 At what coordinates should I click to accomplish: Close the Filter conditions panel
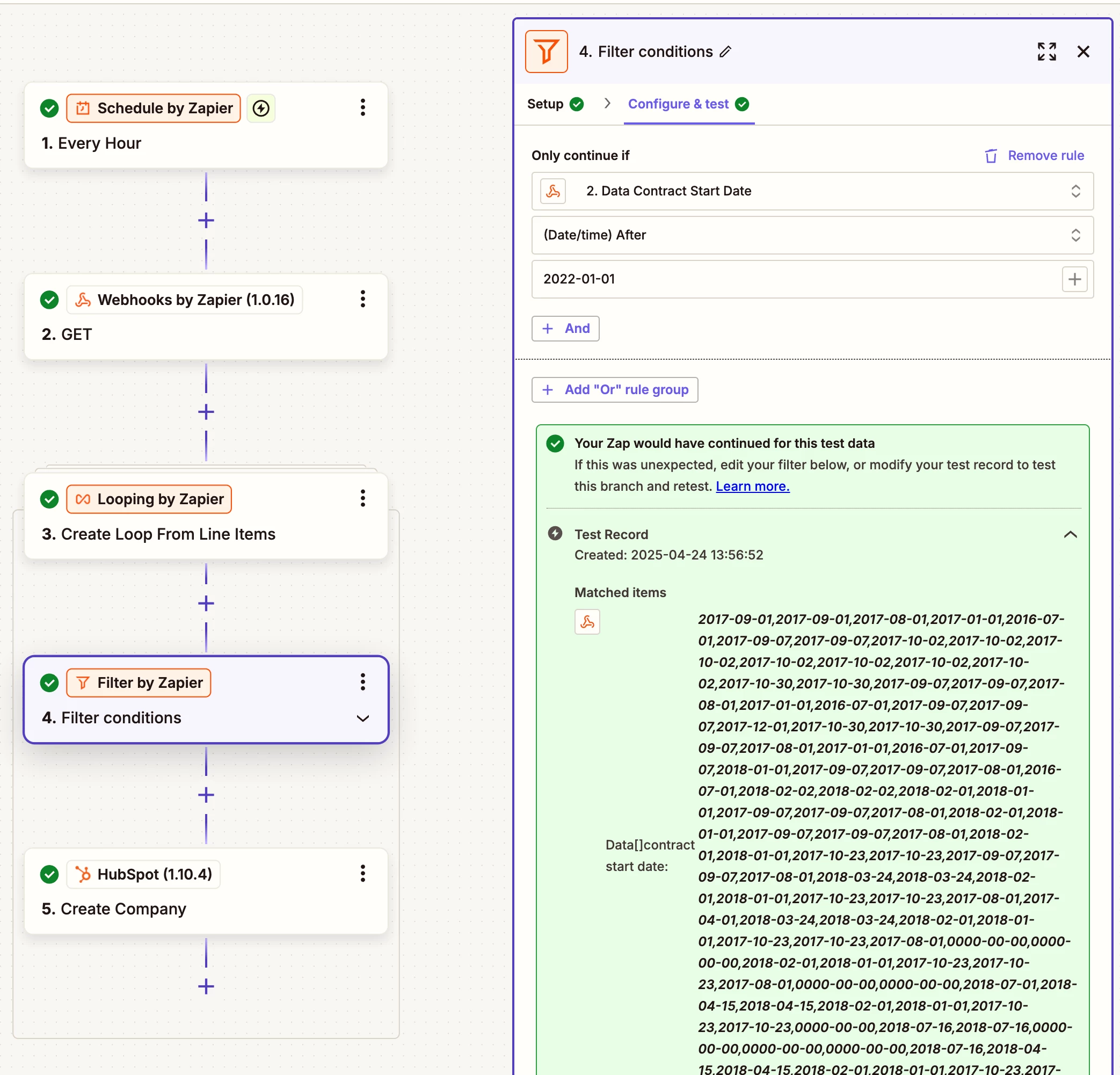click(x=1083, y=52)
